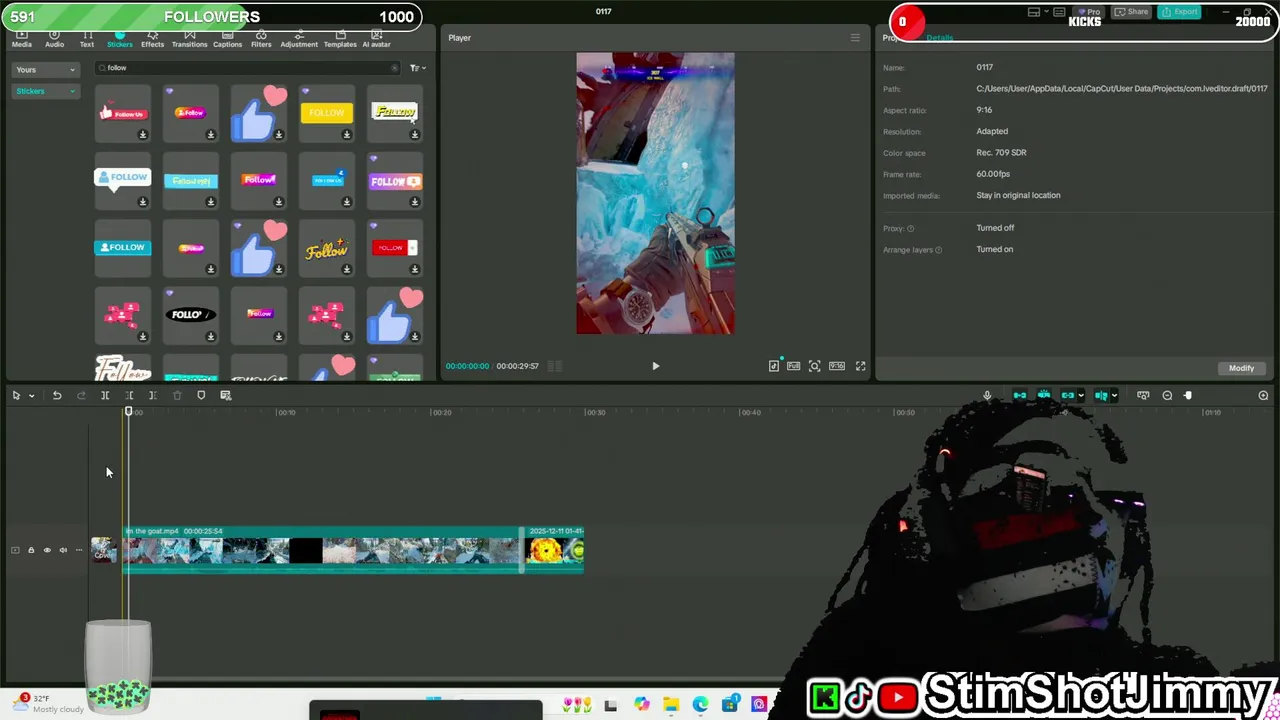Toggle timeline auto snapping
1280x720 pixels.
click(x=1044, y=396)
